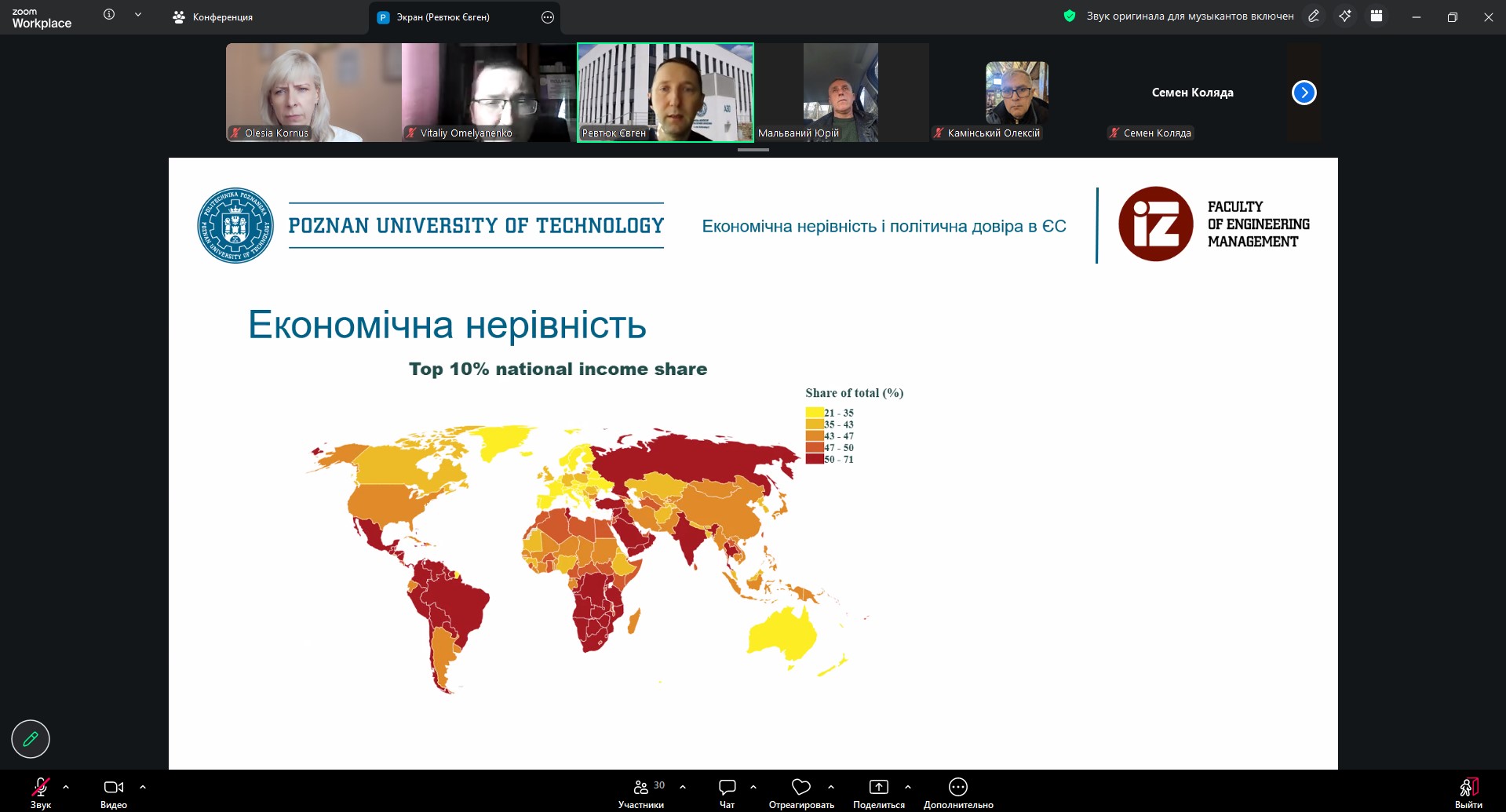The width and height of the screenshot is (1506, 812).
Task: Click the Share screen icon
Action: (x=878, y=787)
